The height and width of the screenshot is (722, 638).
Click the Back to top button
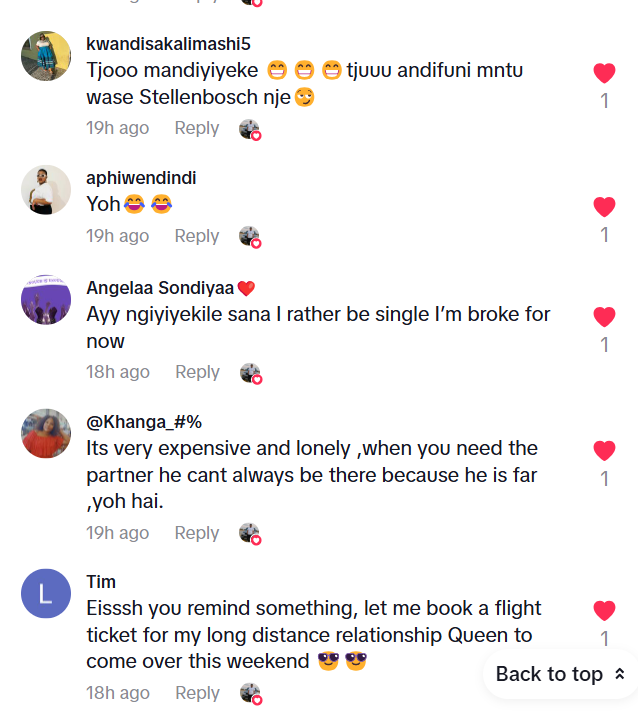560,674
